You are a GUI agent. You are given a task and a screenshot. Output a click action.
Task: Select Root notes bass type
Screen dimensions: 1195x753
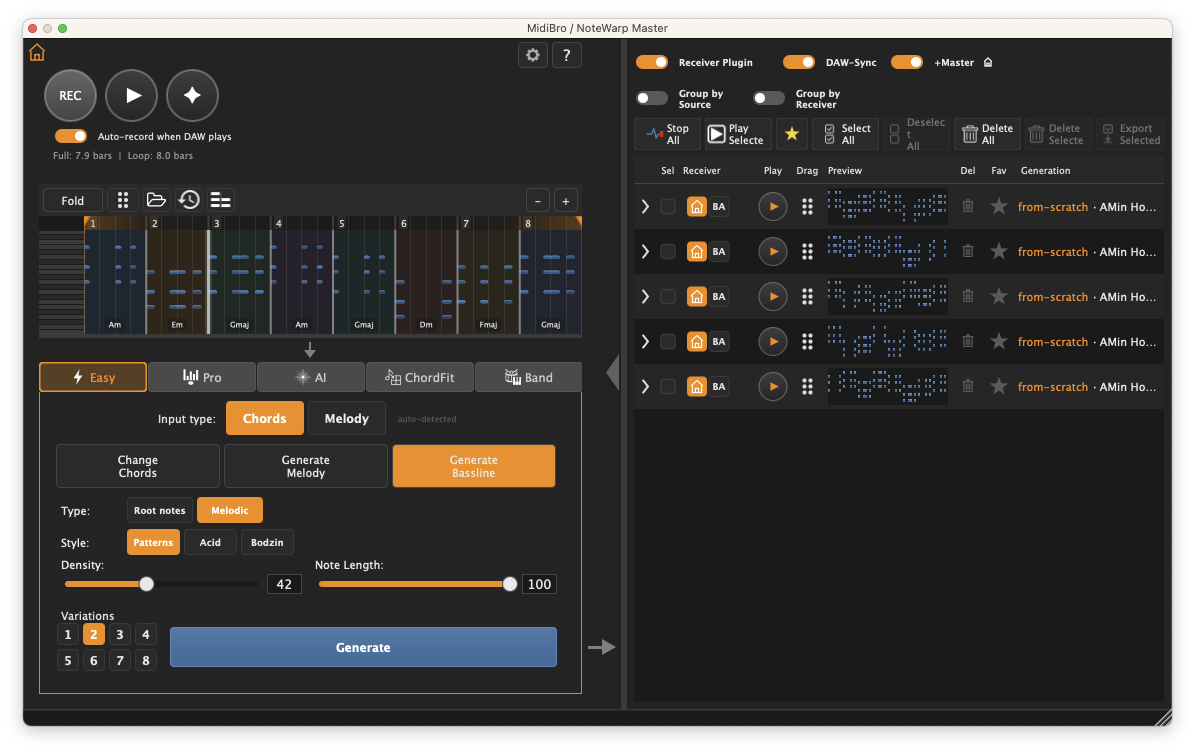(x=159, y=511)
